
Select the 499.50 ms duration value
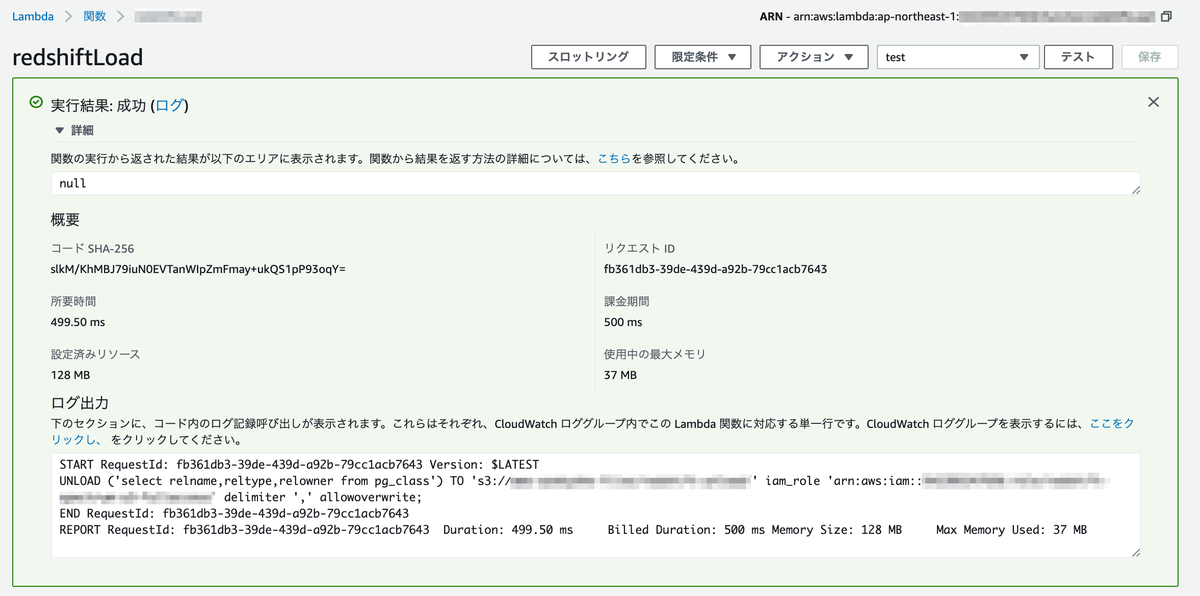(78, 322)
